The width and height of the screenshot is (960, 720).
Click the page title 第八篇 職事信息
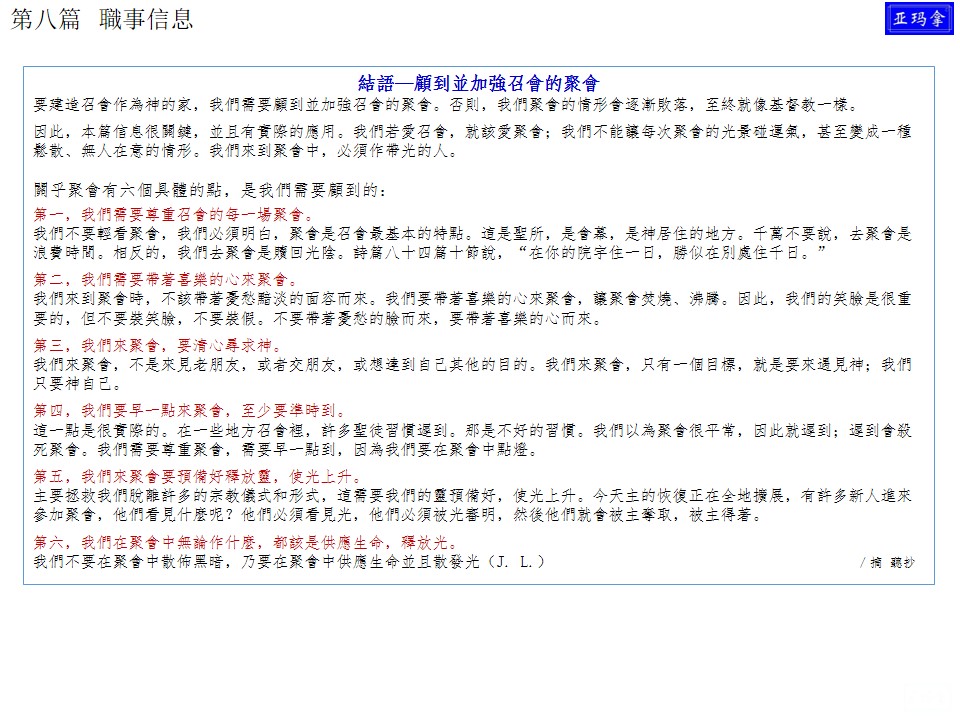pos(101,19)
